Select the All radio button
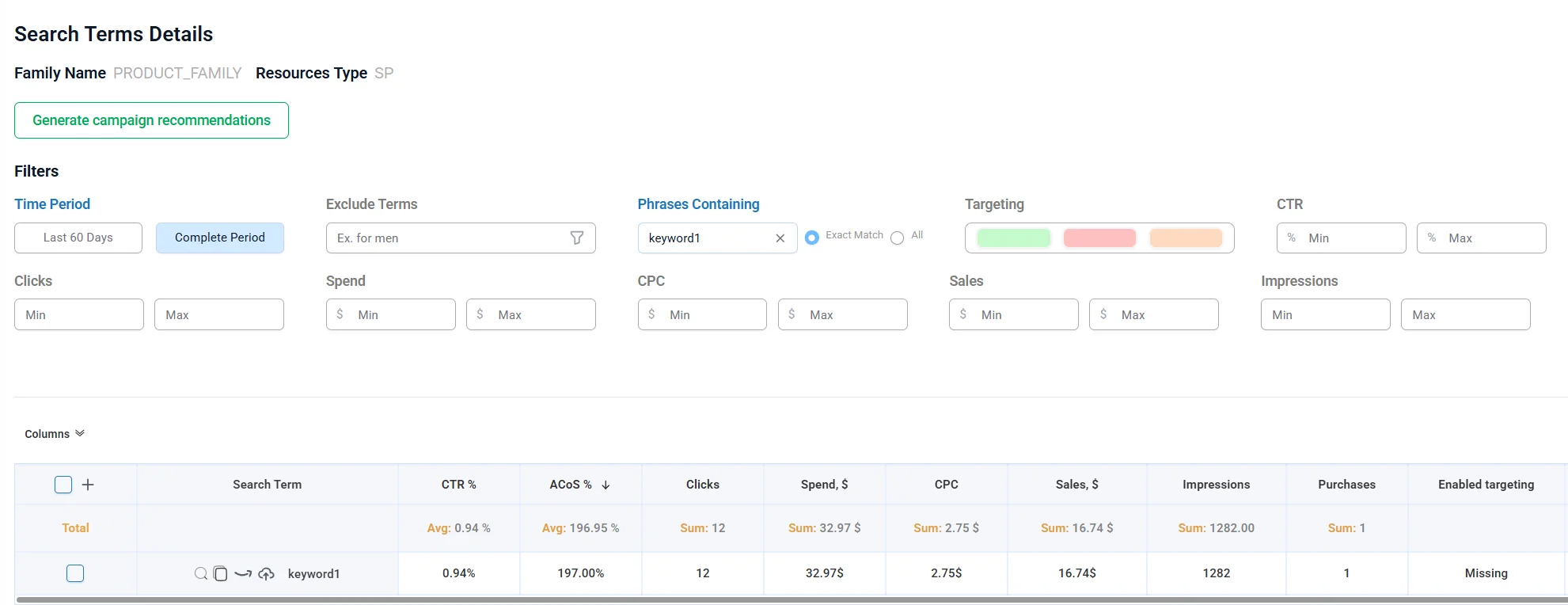Viewport: 1568px width, 605px height. pyautogui.click(x=897, y=238)
